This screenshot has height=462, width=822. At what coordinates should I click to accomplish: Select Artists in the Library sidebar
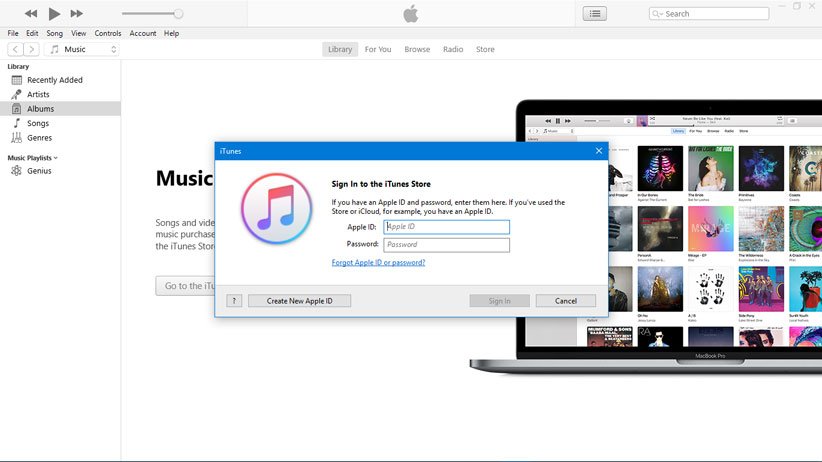pyautogui.click(x=38, y=94)
